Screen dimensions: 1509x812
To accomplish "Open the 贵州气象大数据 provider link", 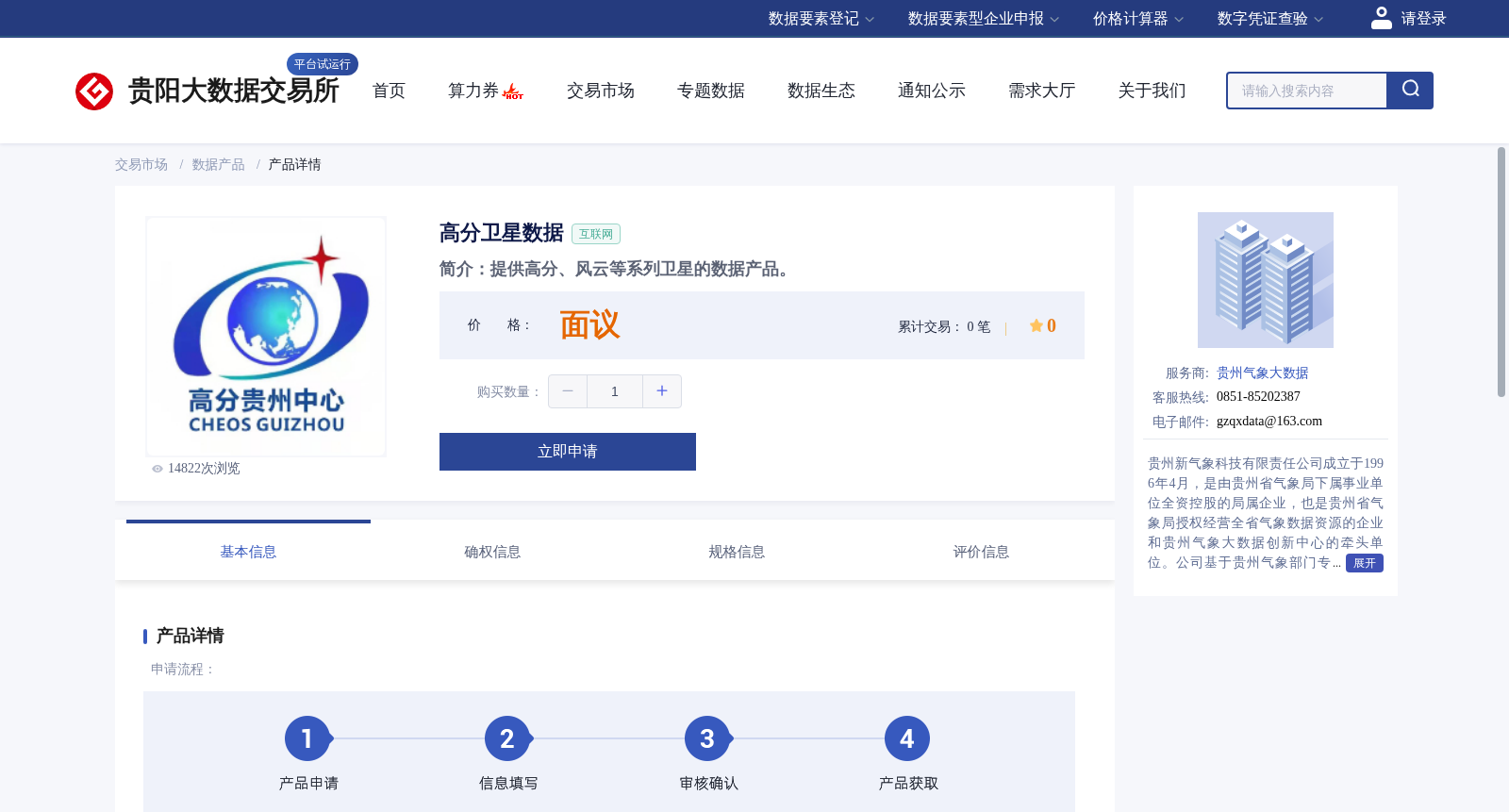I will (x=1262, y=373).
